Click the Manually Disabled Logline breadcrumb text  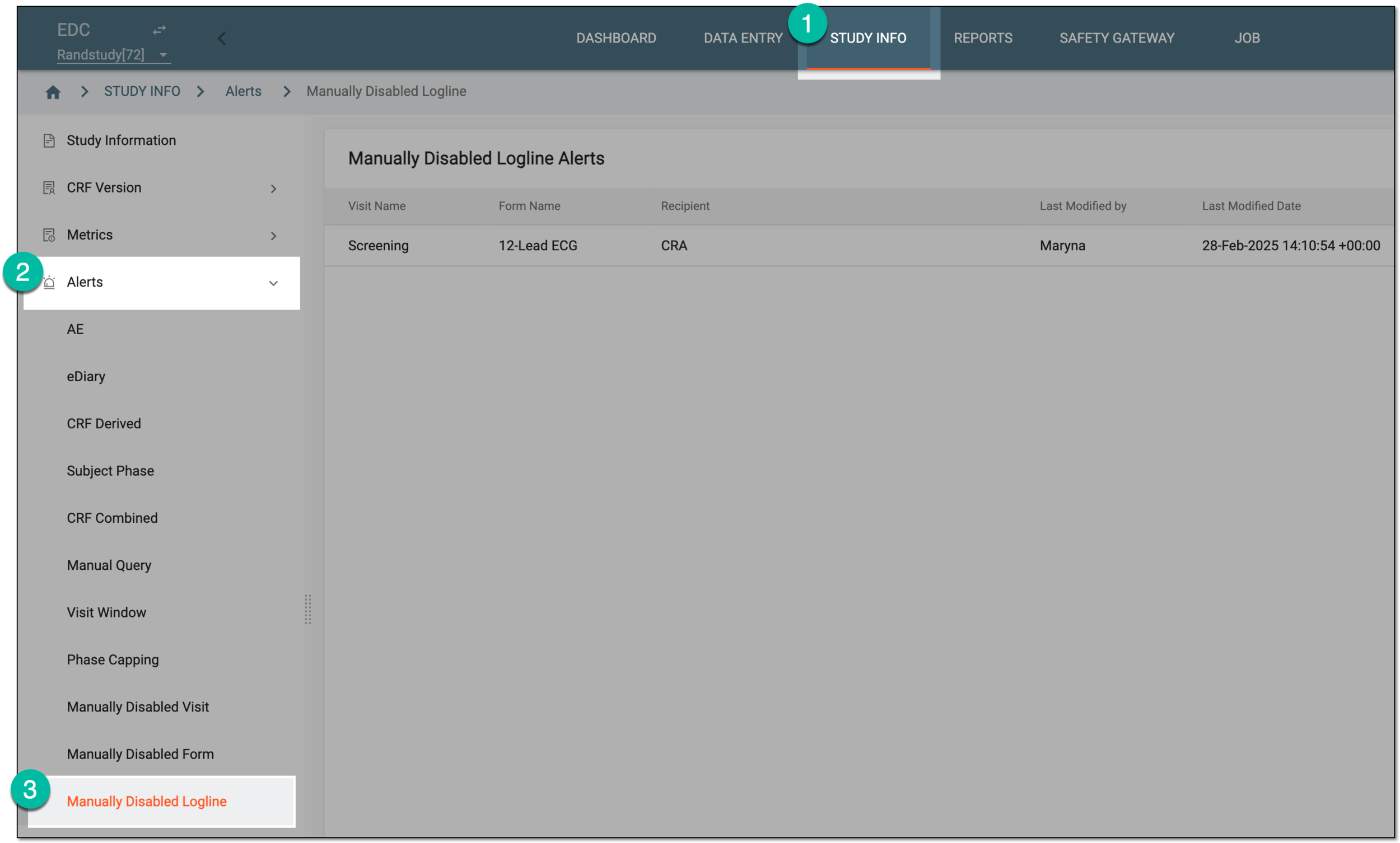386,91
